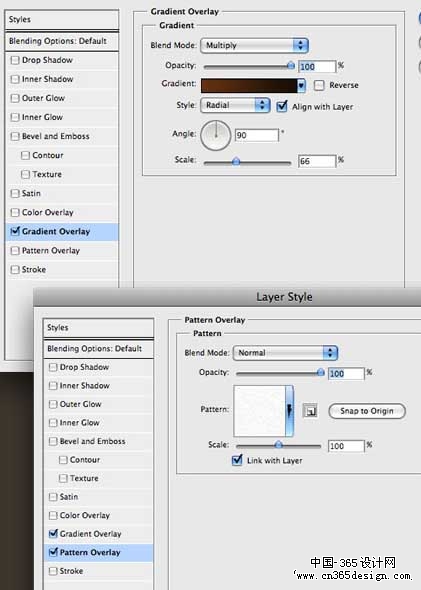Viewport: 421px width, 590px height.
Task: Enable the Reverse gradient checkbox
Action: click(319, 85)
